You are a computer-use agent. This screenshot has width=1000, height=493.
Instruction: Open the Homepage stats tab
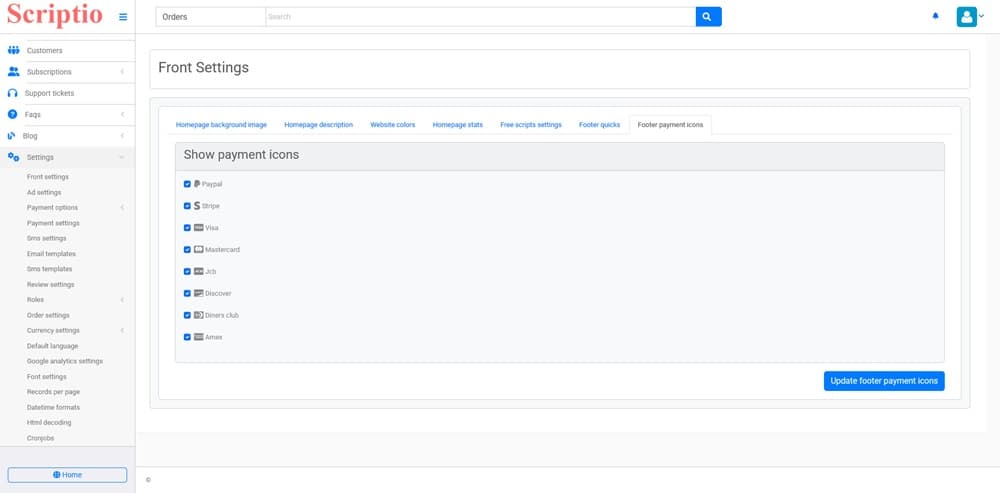457,125
